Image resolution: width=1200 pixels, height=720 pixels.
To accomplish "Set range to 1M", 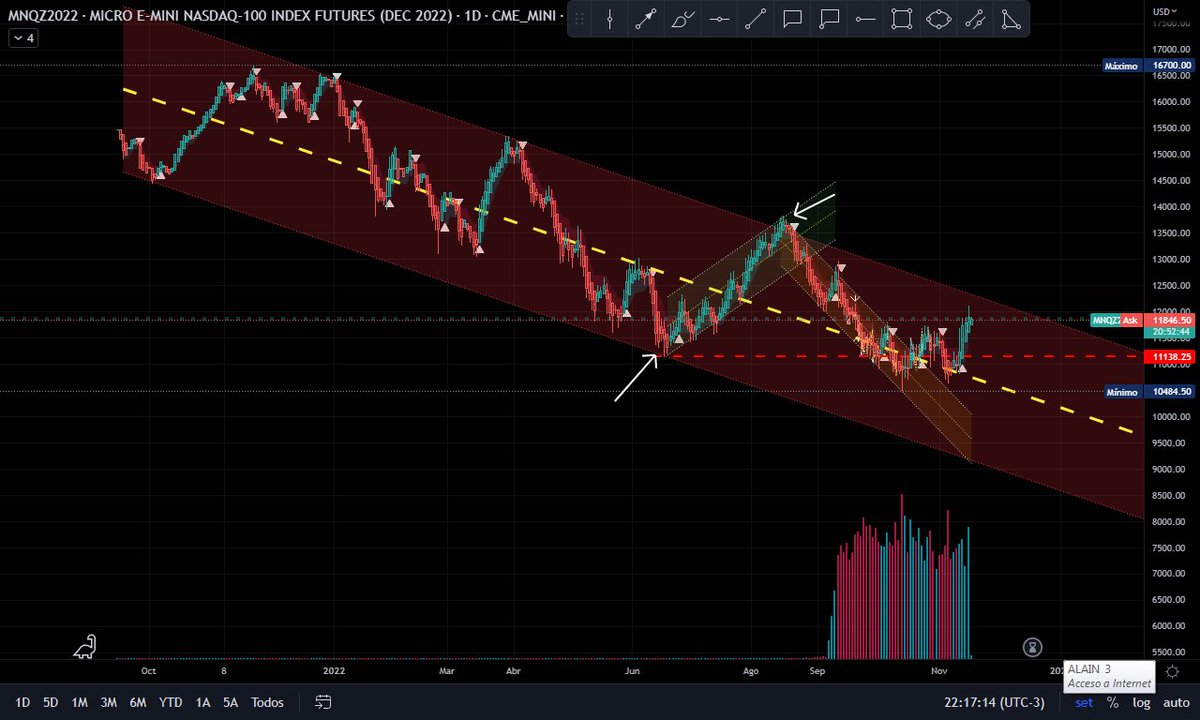I will pos(79,702).
